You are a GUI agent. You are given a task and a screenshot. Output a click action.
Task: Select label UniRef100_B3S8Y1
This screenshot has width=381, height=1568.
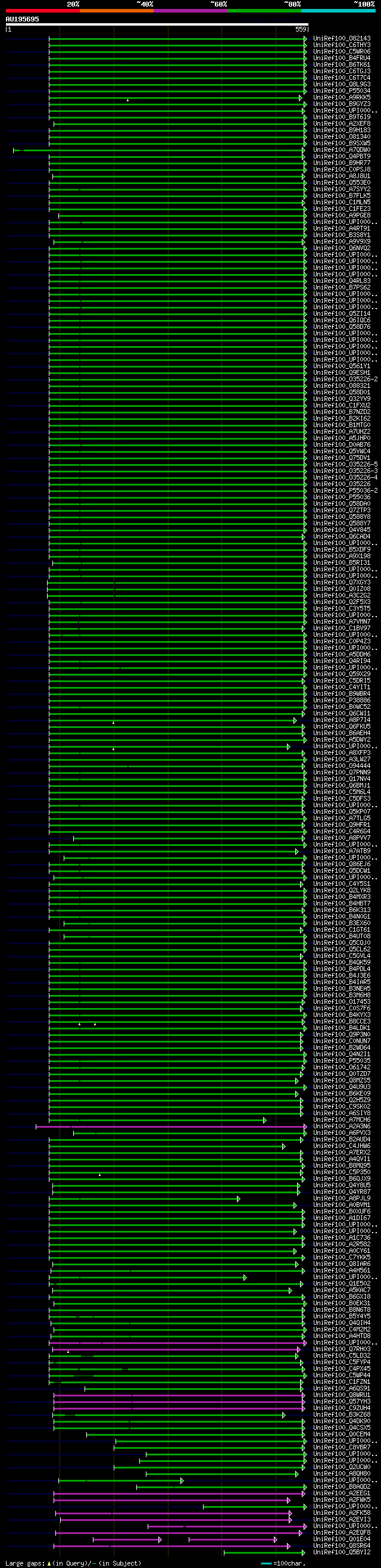click(342, 235)
